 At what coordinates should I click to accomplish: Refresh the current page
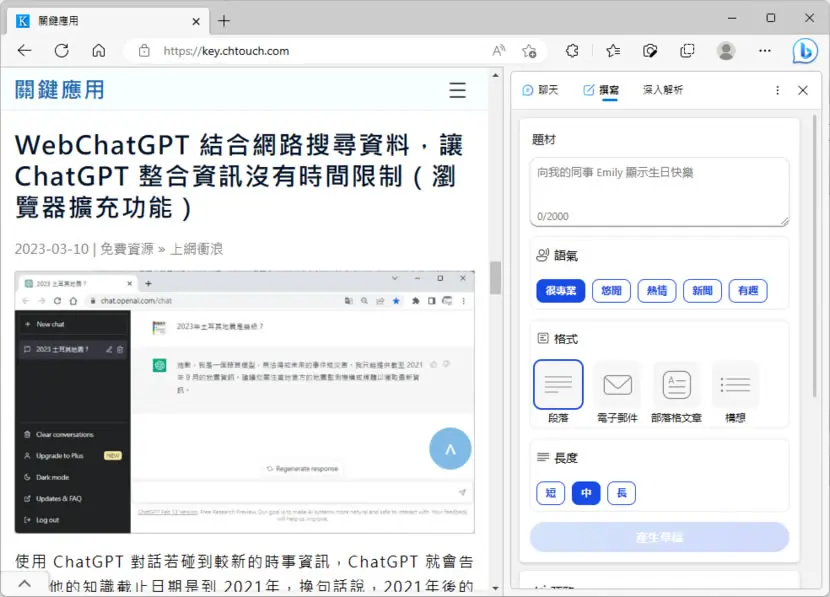click(x=62, y=51)
